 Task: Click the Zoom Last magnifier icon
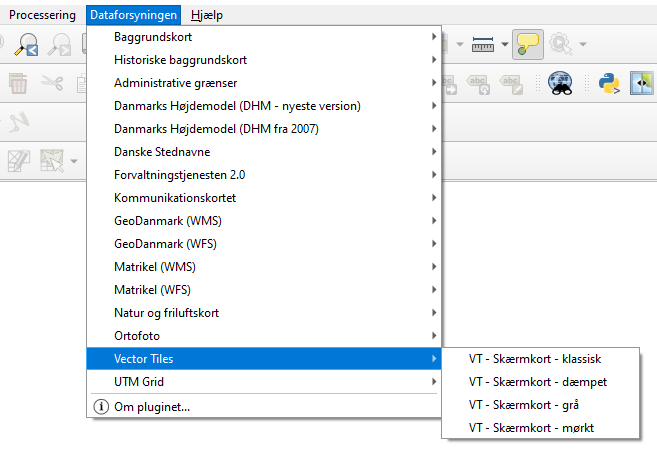coord(26,44)
